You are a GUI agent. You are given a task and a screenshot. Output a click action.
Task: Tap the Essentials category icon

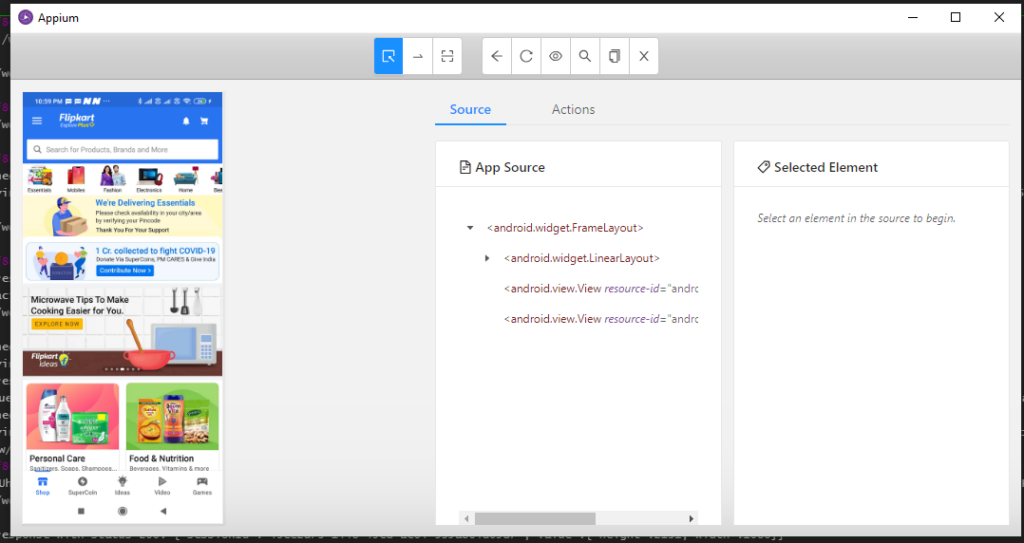point(39,179)
